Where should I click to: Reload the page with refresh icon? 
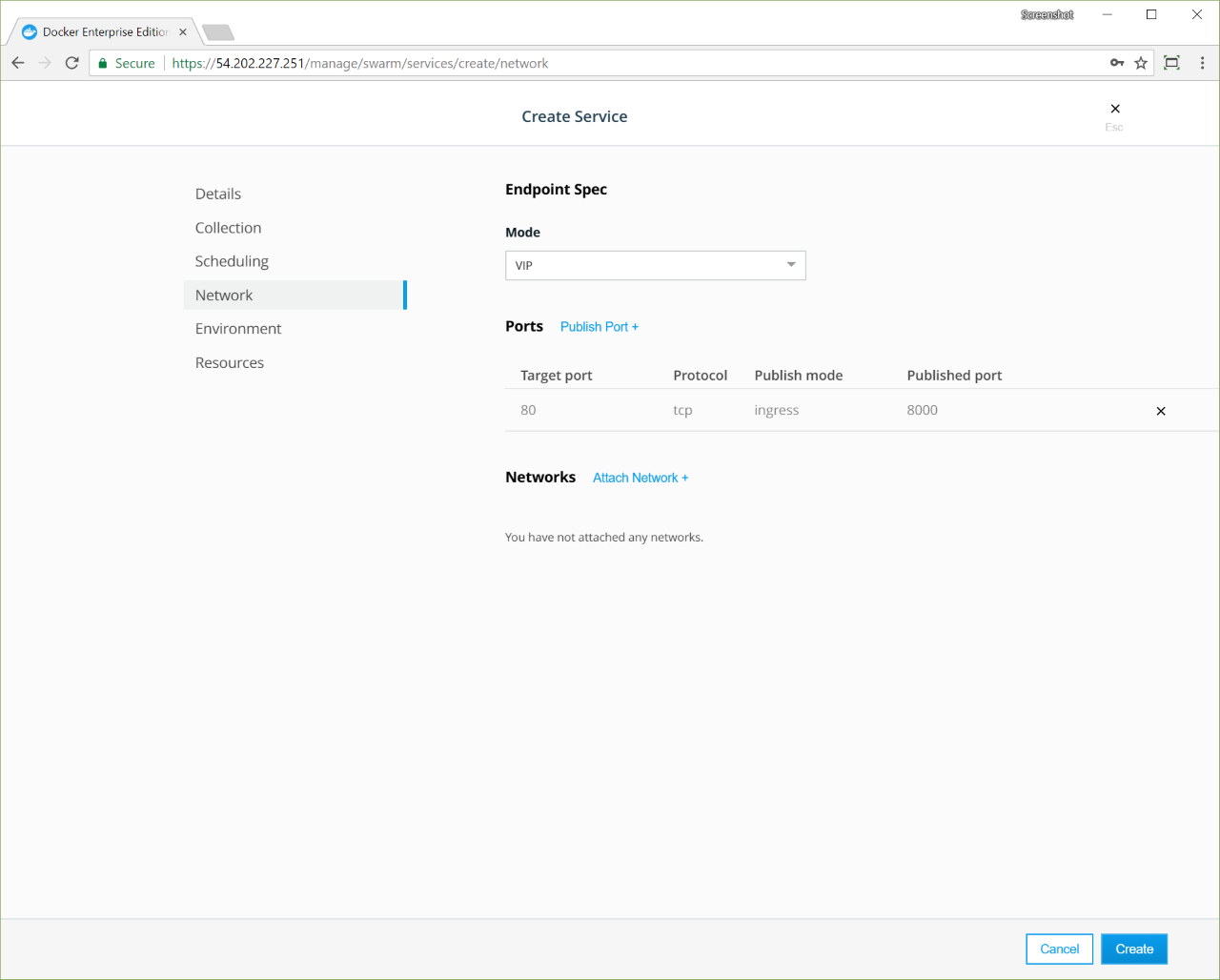point(71,63)
